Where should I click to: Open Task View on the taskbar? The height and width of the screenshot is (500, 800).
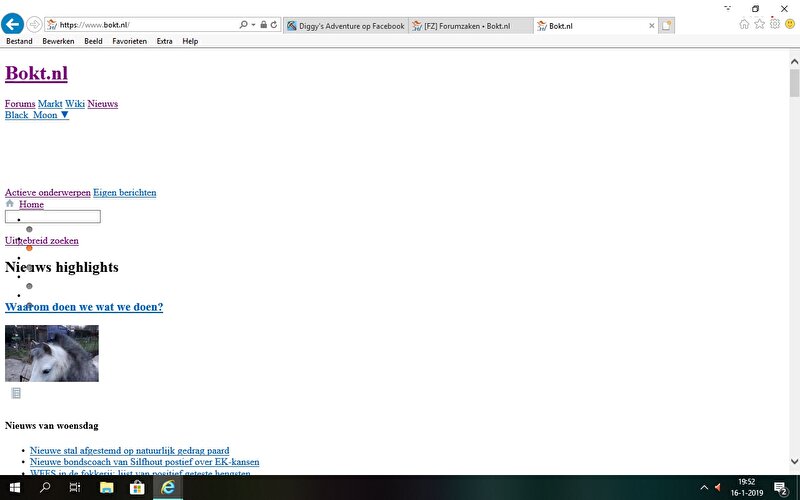(75, 488)
